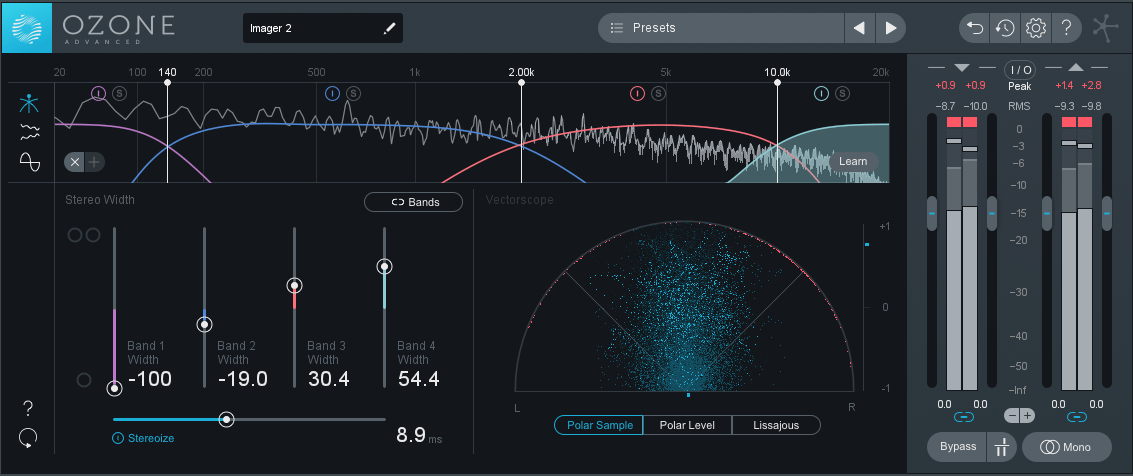Click left input gain fader handle
This screenshot has width=1133, height=476.
931,213
